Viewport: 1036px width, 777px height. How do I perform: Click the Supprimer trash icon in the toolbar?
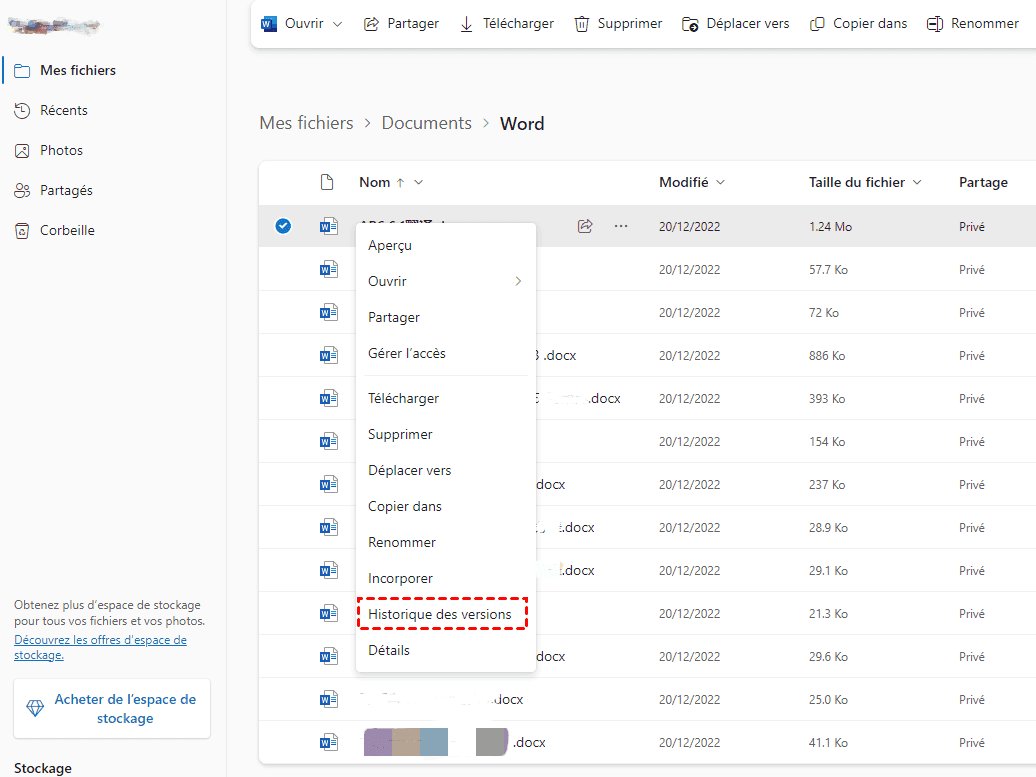[x=581, y=24]
